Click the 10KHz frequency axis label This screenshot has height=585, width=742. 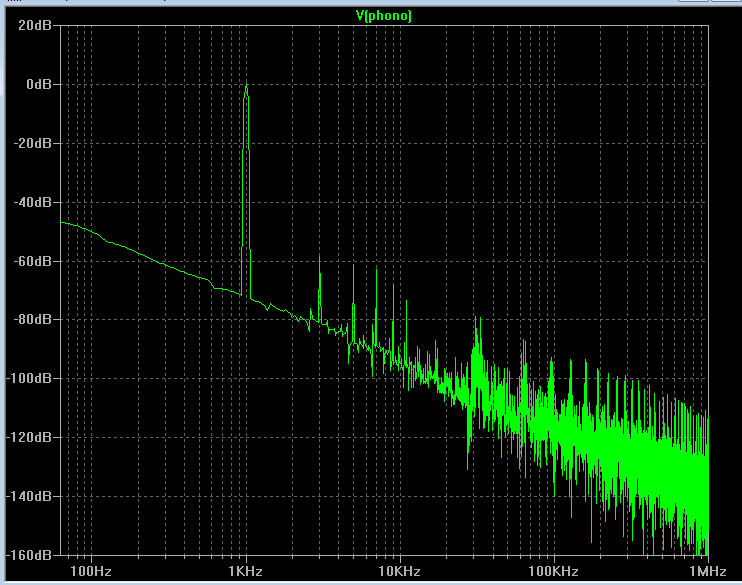[399, 571]
